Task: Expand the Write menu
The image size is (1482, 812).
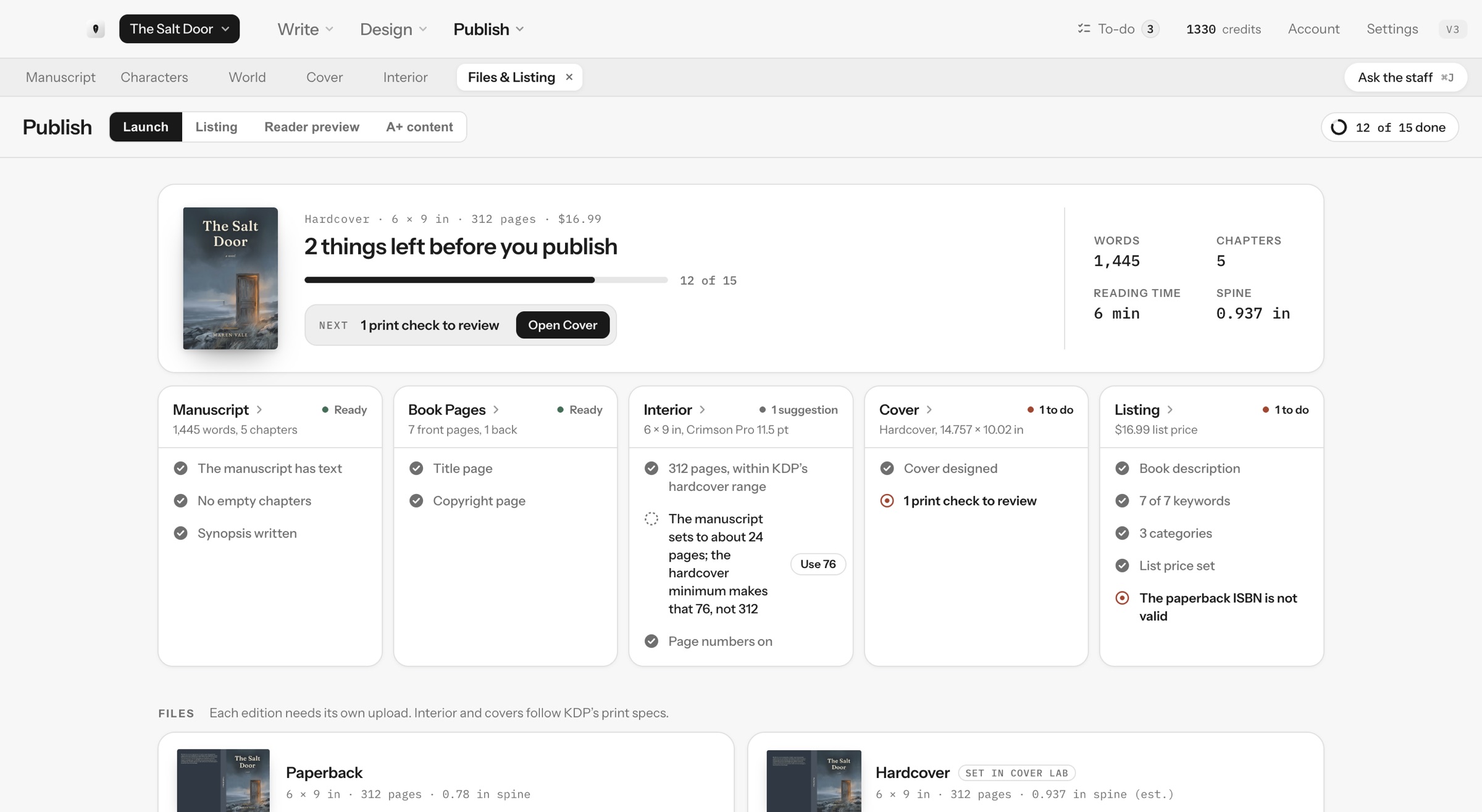Action: click(x=305, y=29)
